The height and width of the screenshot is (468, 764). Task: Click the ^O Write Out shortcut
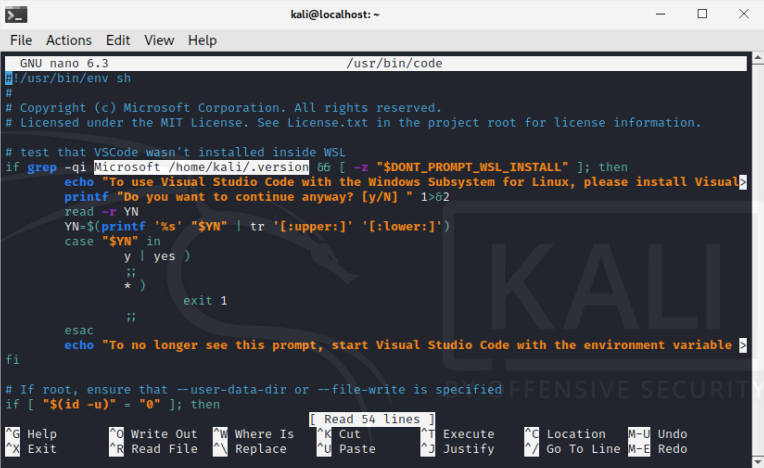[153, 434]
